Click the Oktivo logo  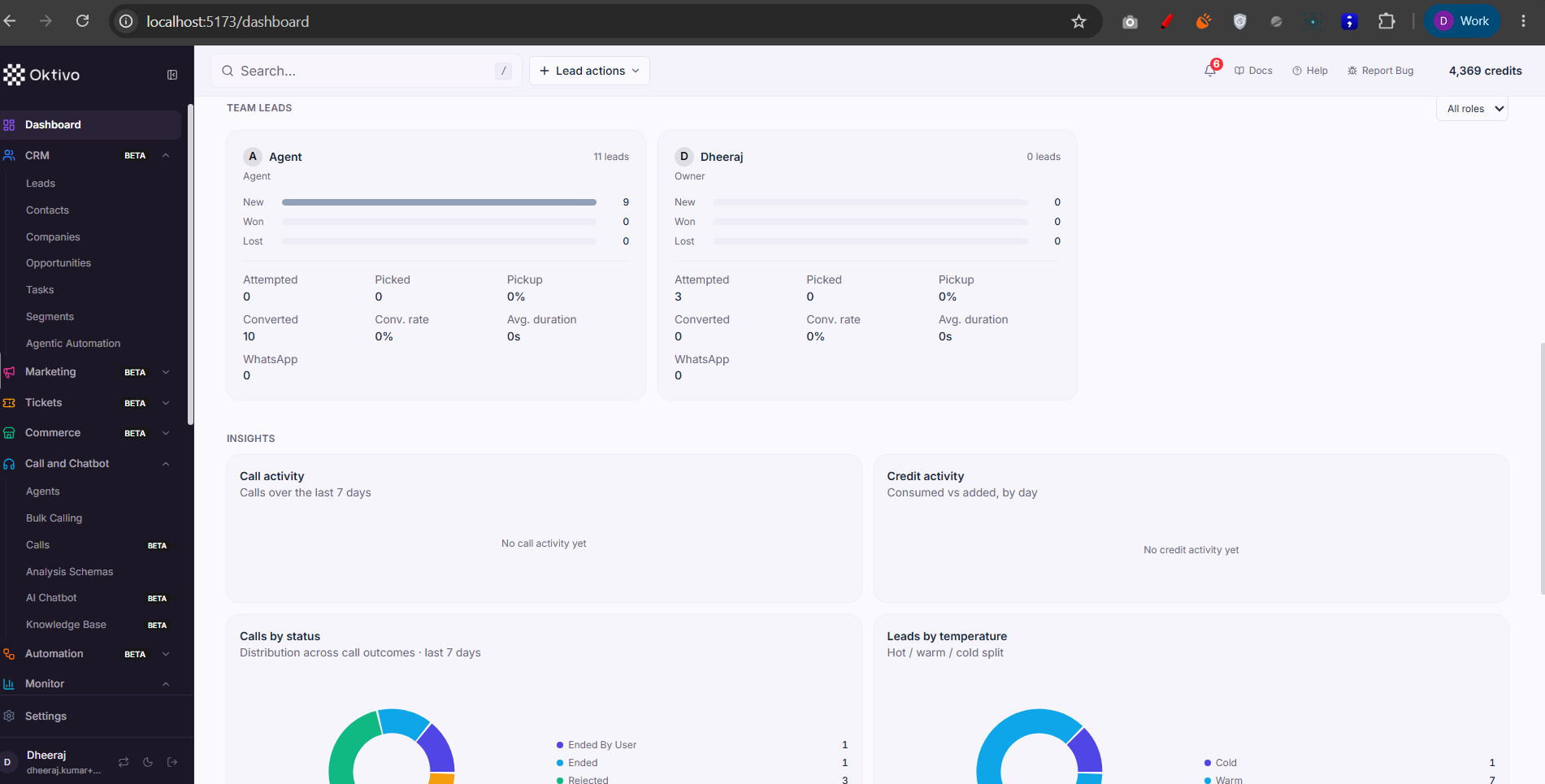(x=41, y=75)
